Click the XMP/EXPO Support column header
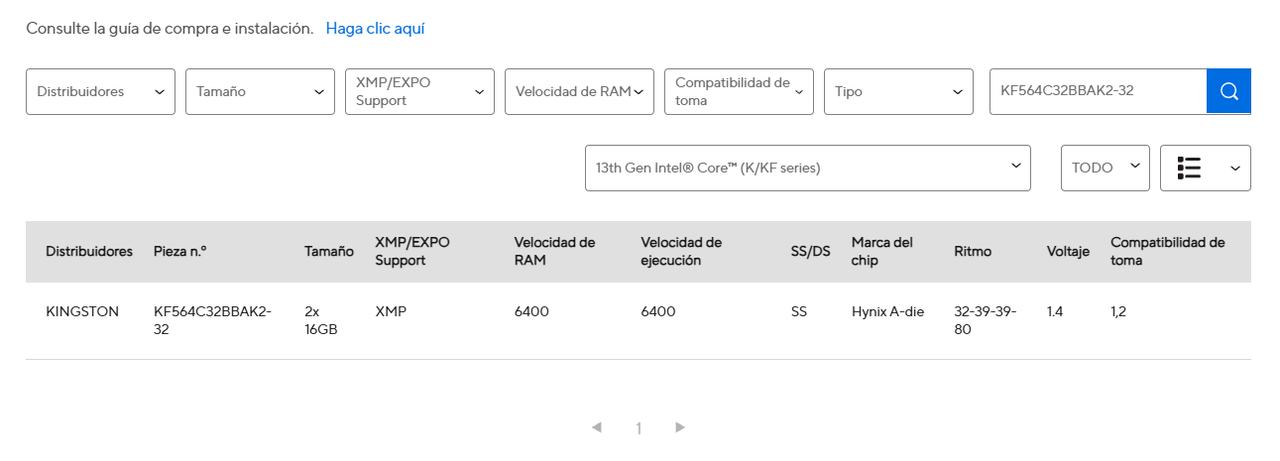 click(412, 251)
